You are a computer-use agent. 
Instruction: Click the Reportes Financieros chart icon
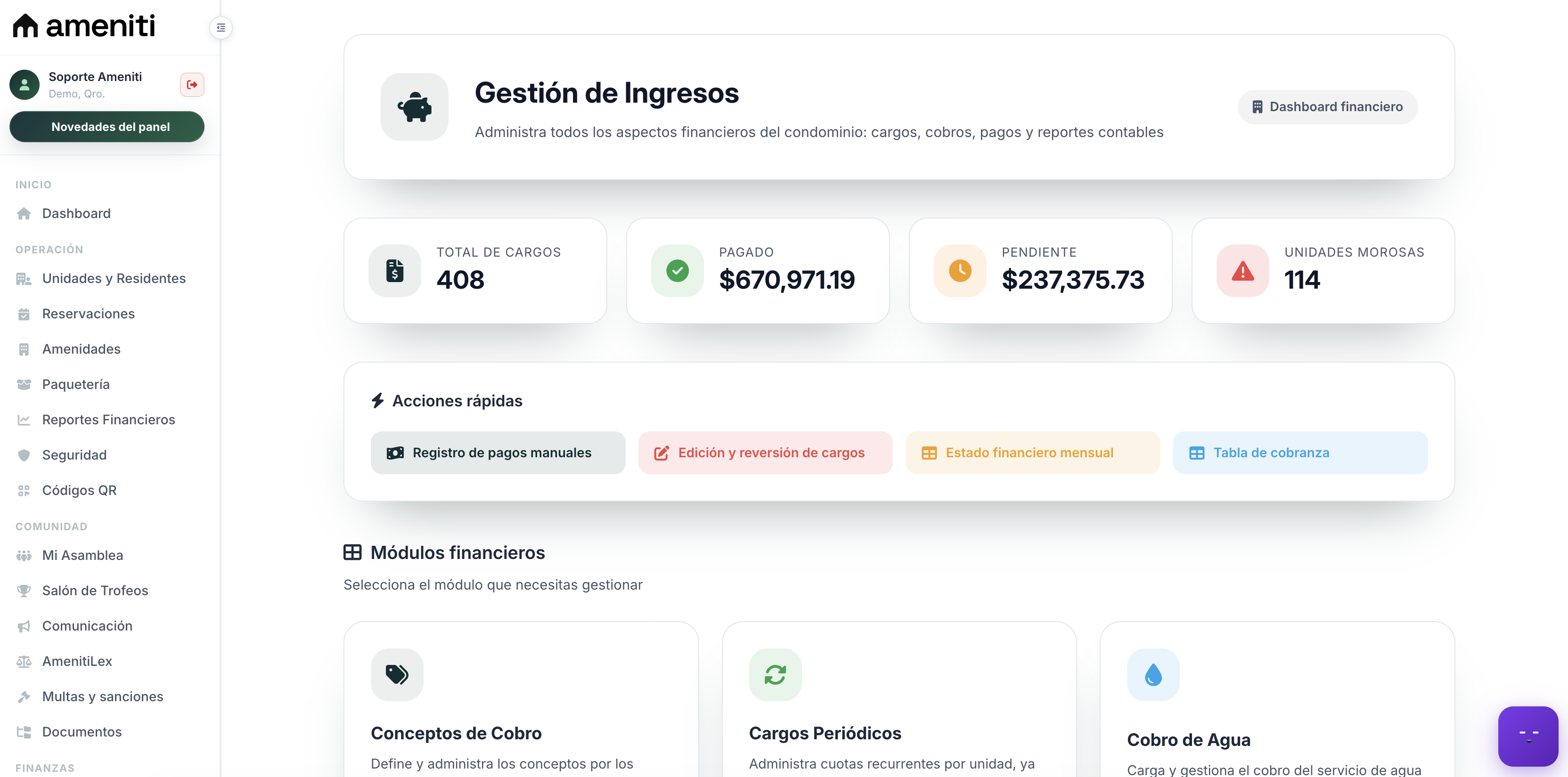pyautogui.click(x=24, y=420)
